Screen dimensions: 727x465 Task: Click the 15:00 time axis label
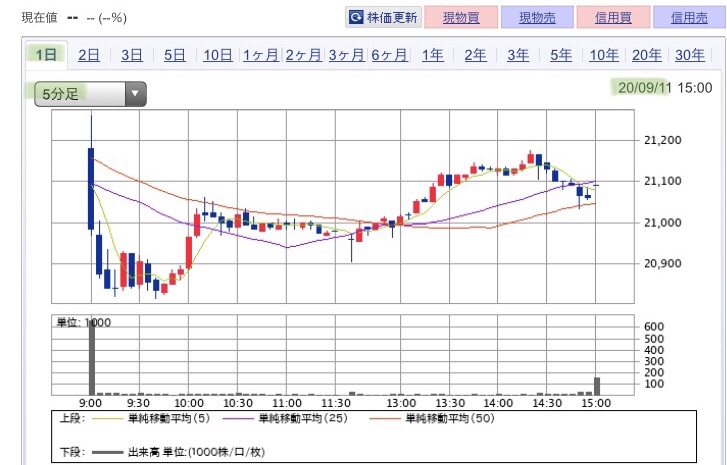596,403
